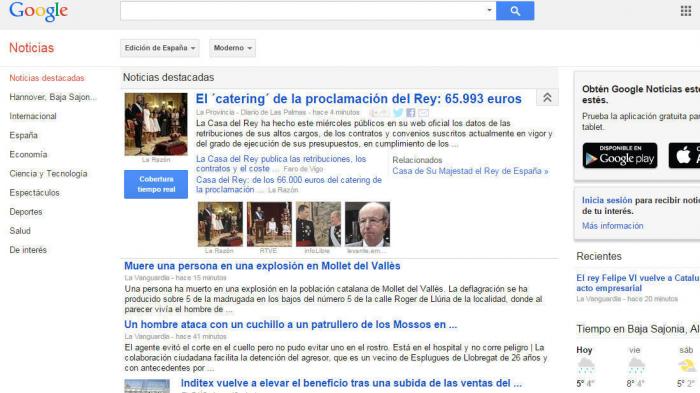
Task: Get the app on Apple App Store
Action: point(684,155)
